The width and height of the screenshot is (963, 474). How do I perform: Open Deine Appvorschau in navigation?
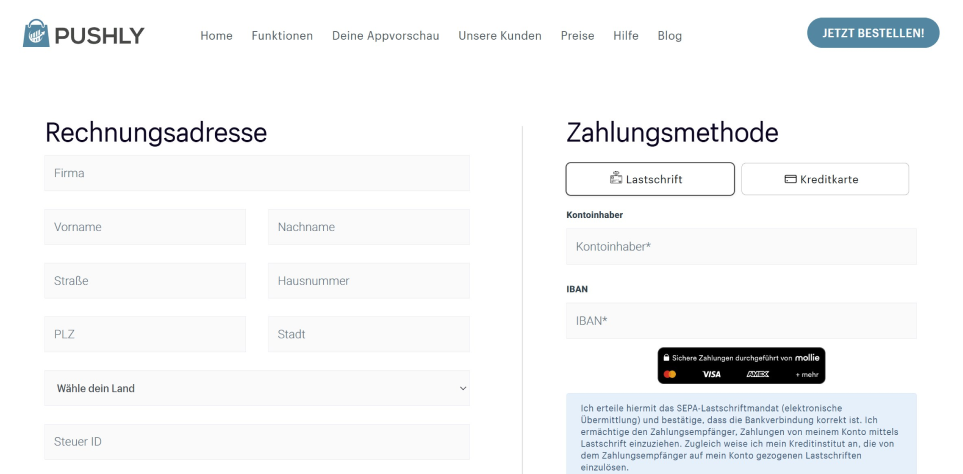(x=385, y=36)
